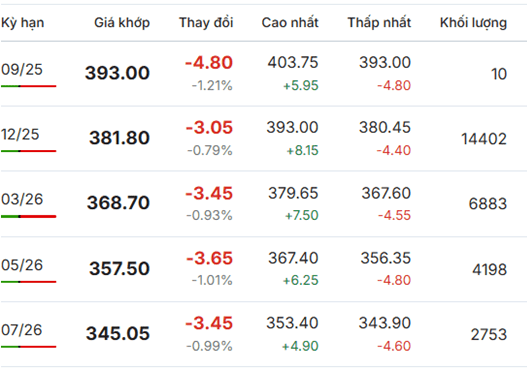This screenshot has width=527, height=370.
Task: Sort by Giá khớp column header
Action: (x=122, y=23)
